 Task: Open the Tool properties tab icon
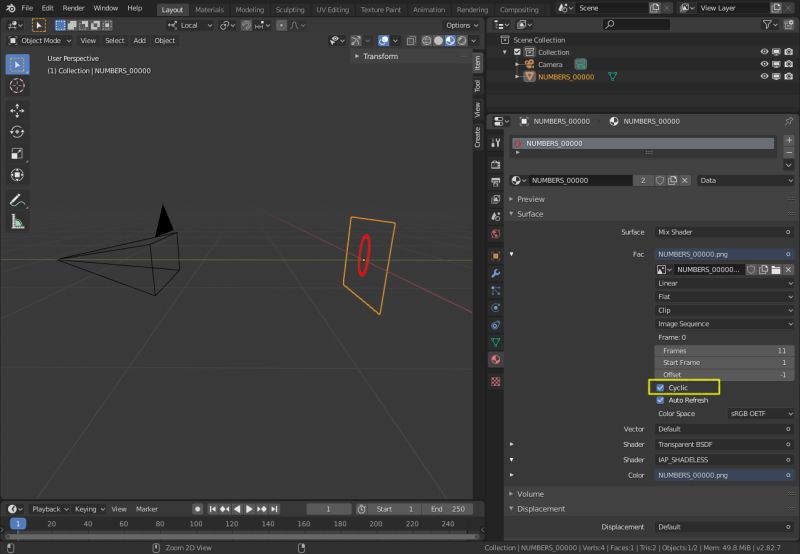495,143
